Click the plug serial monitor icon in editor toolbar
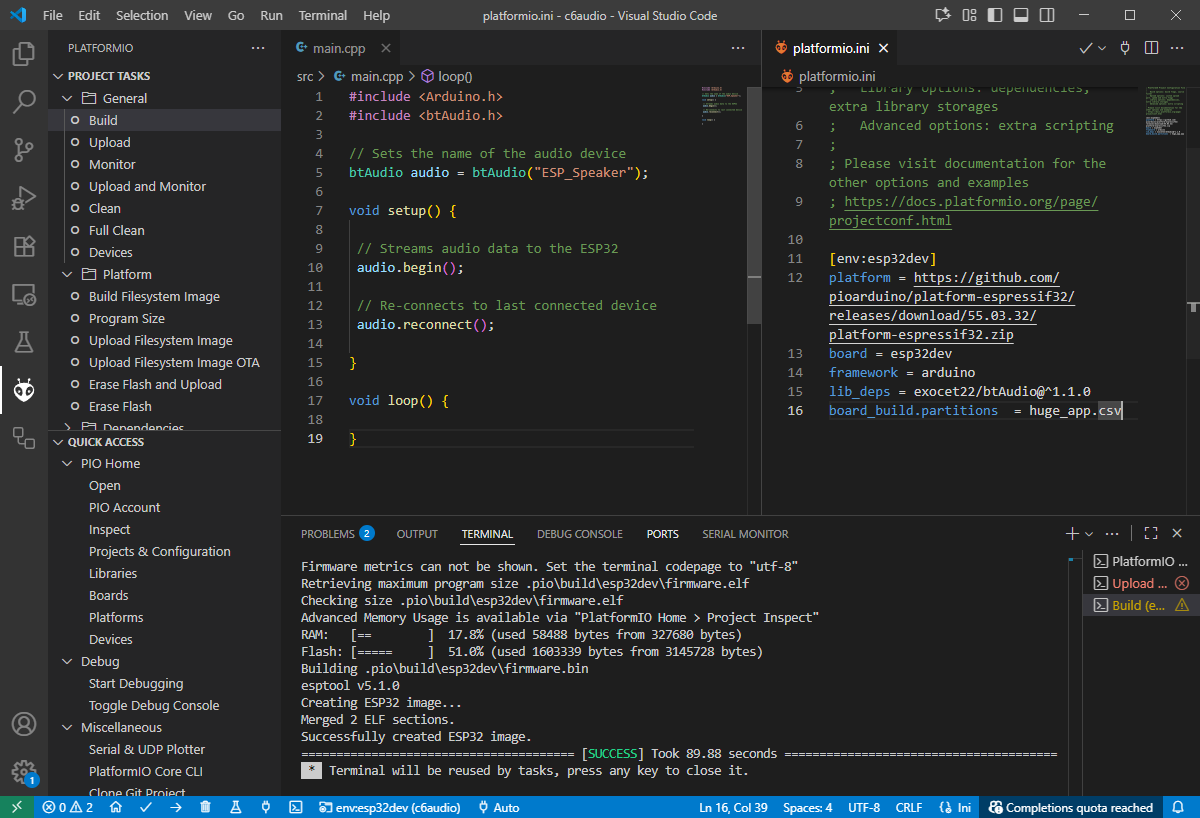1200x818 pixels. [1125, 48]
